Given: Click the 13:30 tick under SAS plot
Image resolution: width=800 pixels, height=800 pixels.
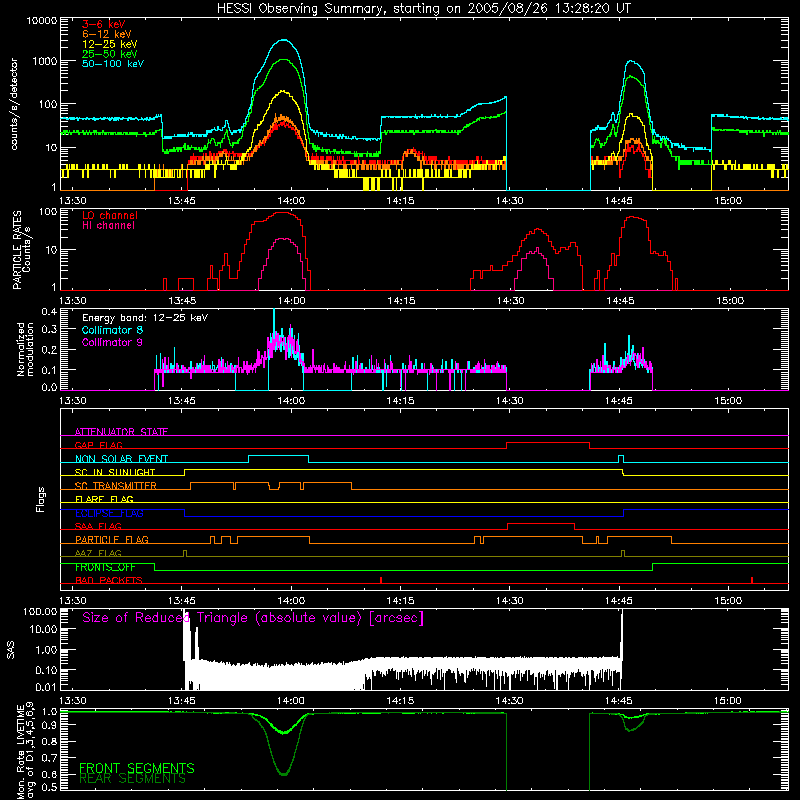Looking at the screenshot, I should pyautogui.click(x=72, y=701).
